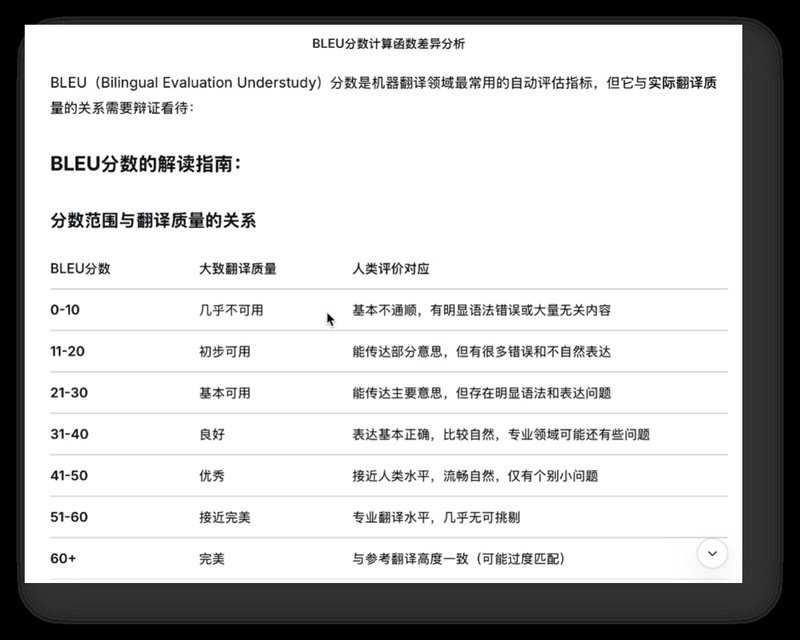Select the '0-10' score range cell
The width and height of the screenshot is (800, 640).
coord(65,310)
